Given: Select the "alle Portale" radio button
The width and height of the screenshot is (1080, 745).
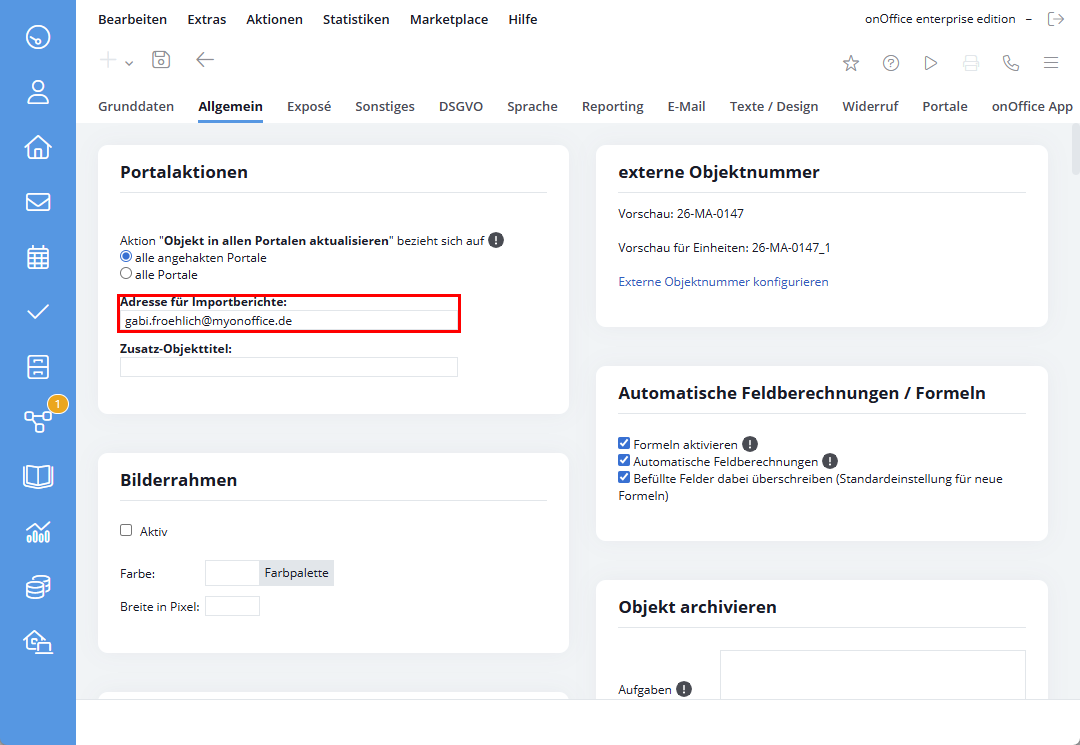Looking at the screenshot, I should click(126, 273).
